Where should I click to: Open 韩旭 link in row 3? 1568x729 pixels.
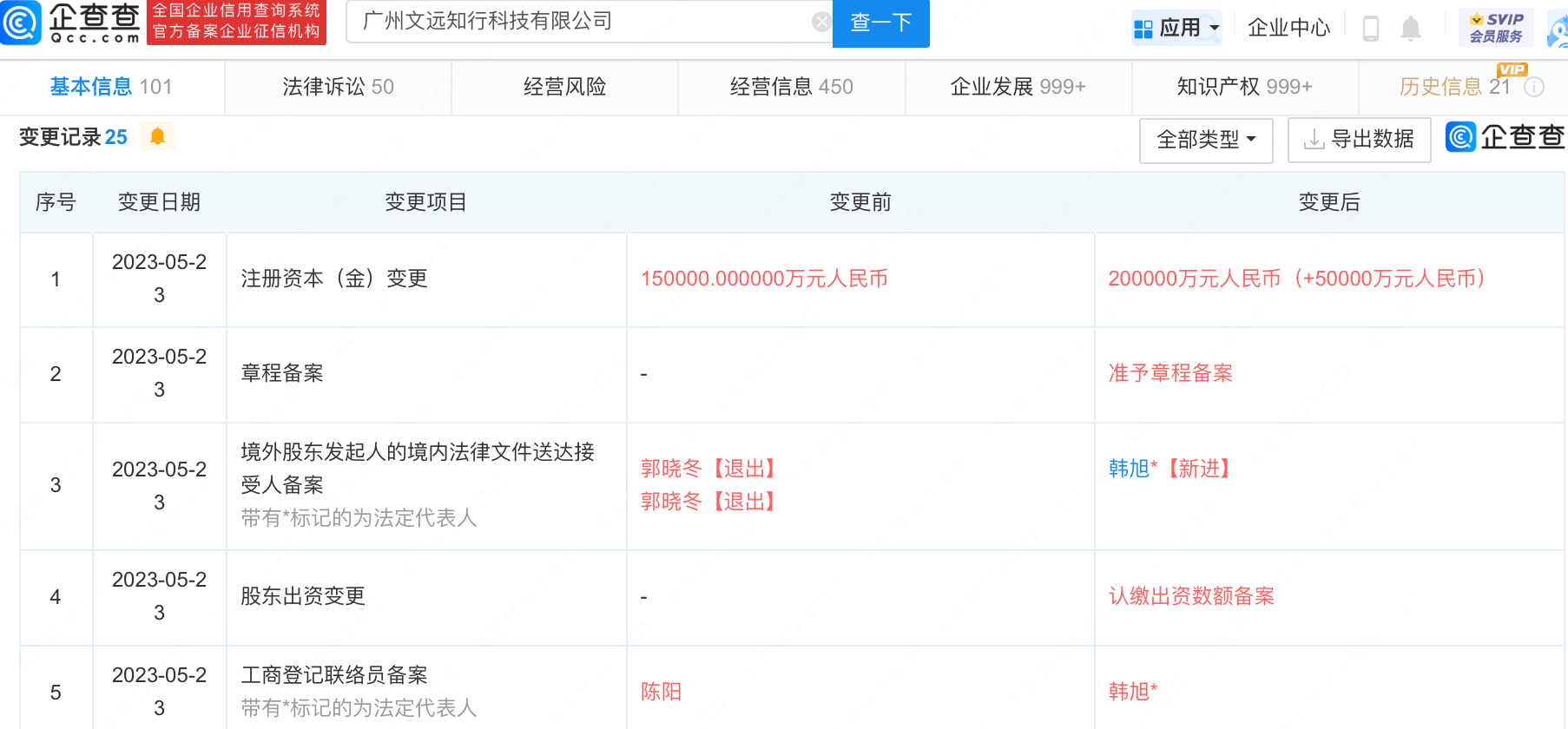[x=1129, y=469]
